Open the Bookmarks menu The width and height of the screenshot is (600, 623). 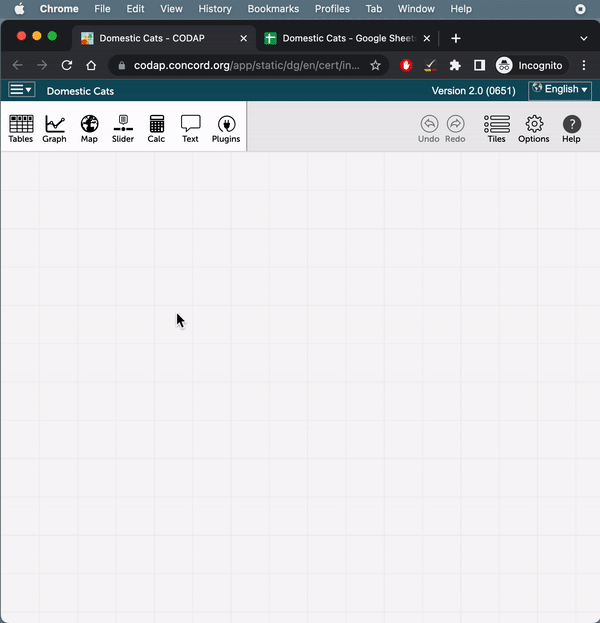pos(273,9)
